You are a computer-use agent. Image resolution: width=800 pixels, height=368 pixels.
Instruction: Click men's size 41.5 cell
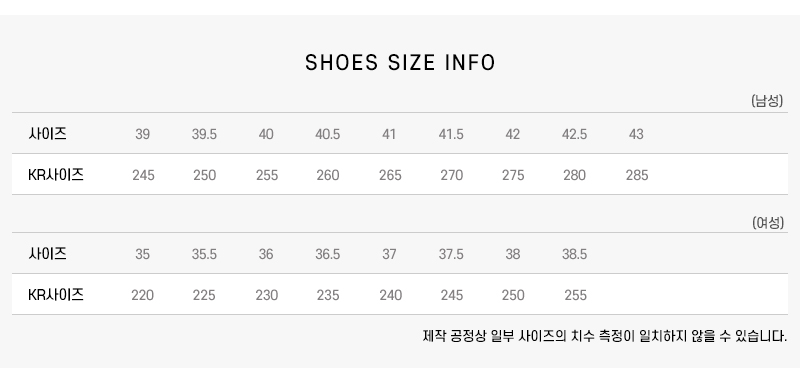point(451,134)
